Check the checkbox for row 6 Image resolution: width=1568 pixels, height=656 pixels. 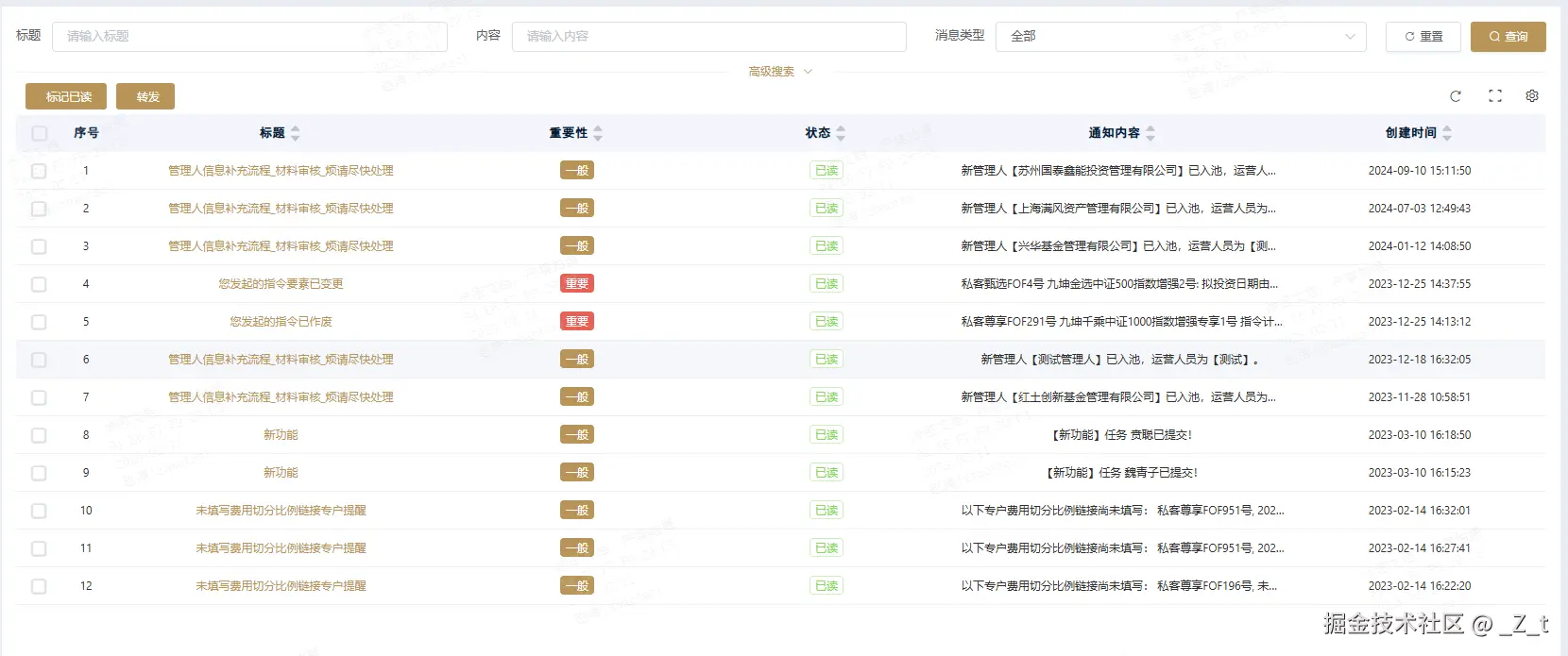[x=39, y=360]
